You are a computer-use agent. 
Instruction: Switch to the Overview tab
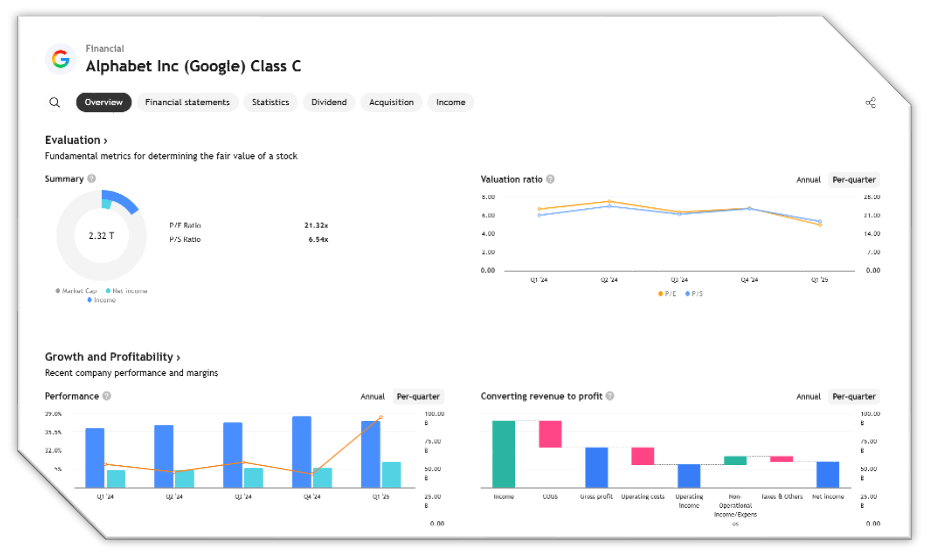point(104,102)
